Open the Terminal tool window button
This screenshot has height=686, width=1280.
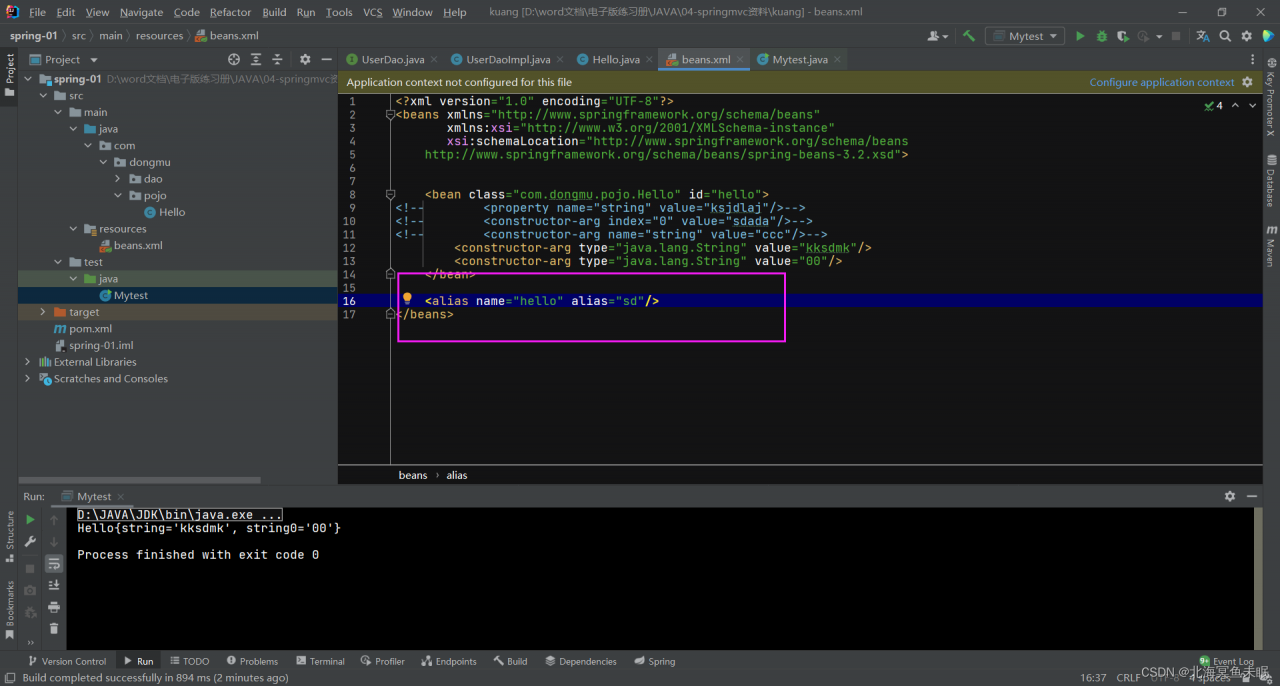(x=320, y=661)
